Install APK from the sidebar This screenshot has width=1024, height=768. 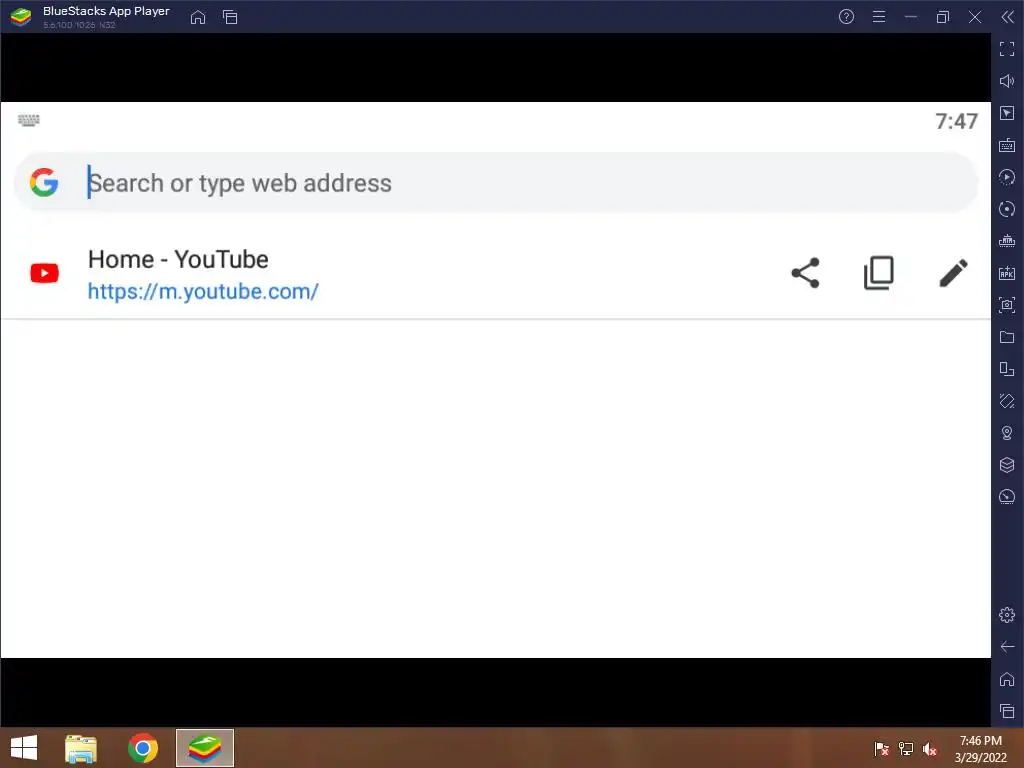click(1007, 273)
